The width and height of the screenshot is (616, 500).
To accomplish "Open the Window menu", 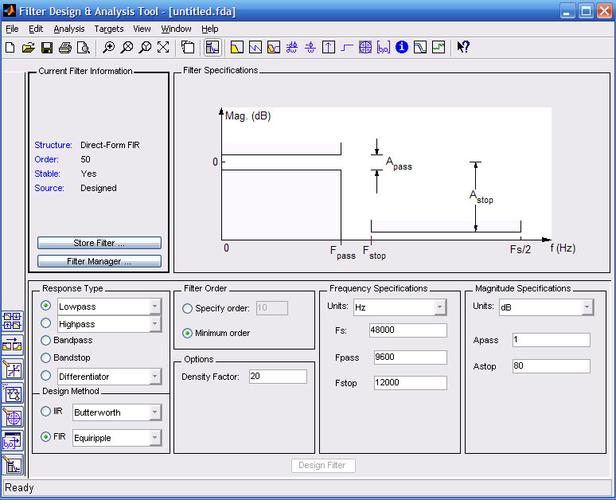I will (176, 29).
